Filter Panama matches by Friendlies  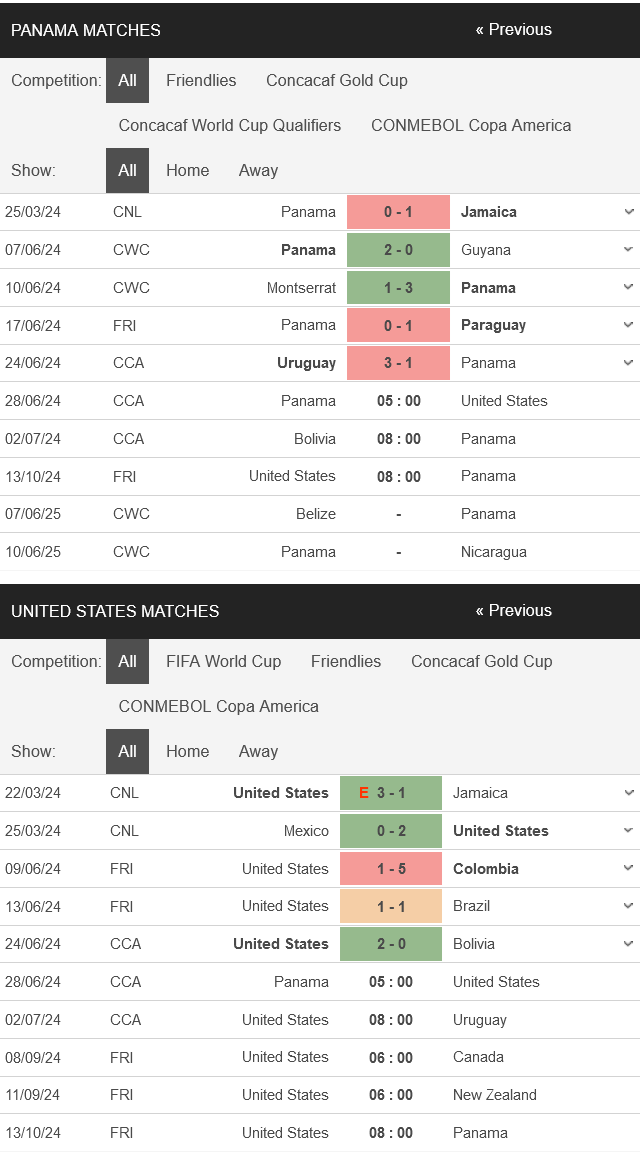[x=201, y=80]
